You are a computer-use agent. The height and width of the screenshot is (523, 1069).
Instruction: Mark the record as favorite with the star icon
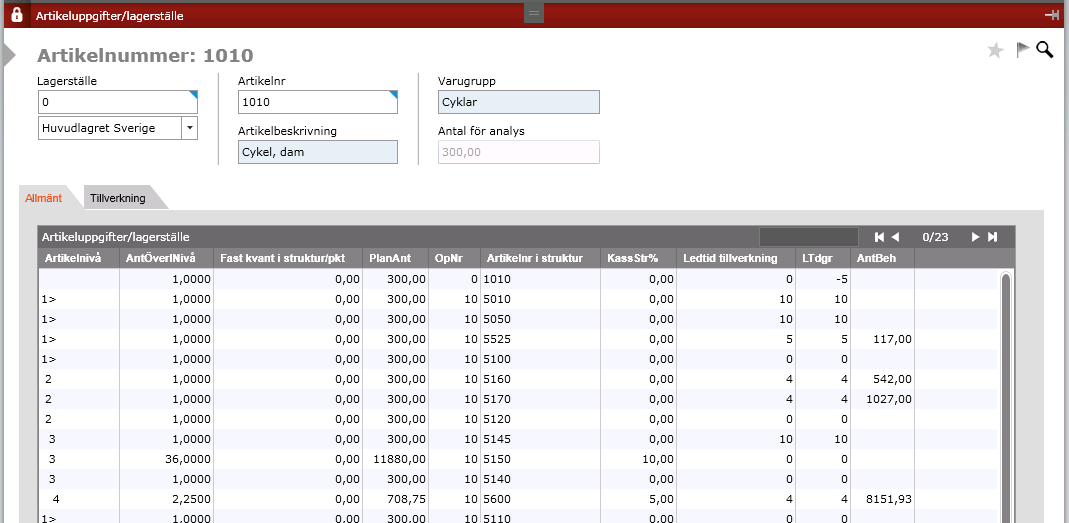click(995, 50)
